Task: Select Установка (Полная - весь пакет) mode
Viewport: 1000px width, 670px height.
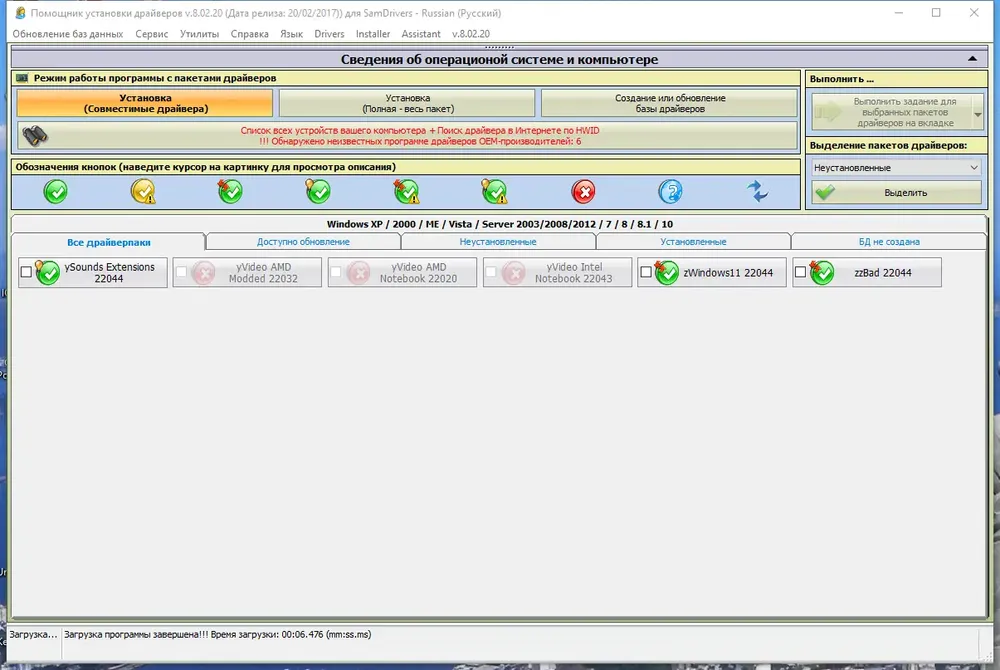Action: tap(407, 103)
